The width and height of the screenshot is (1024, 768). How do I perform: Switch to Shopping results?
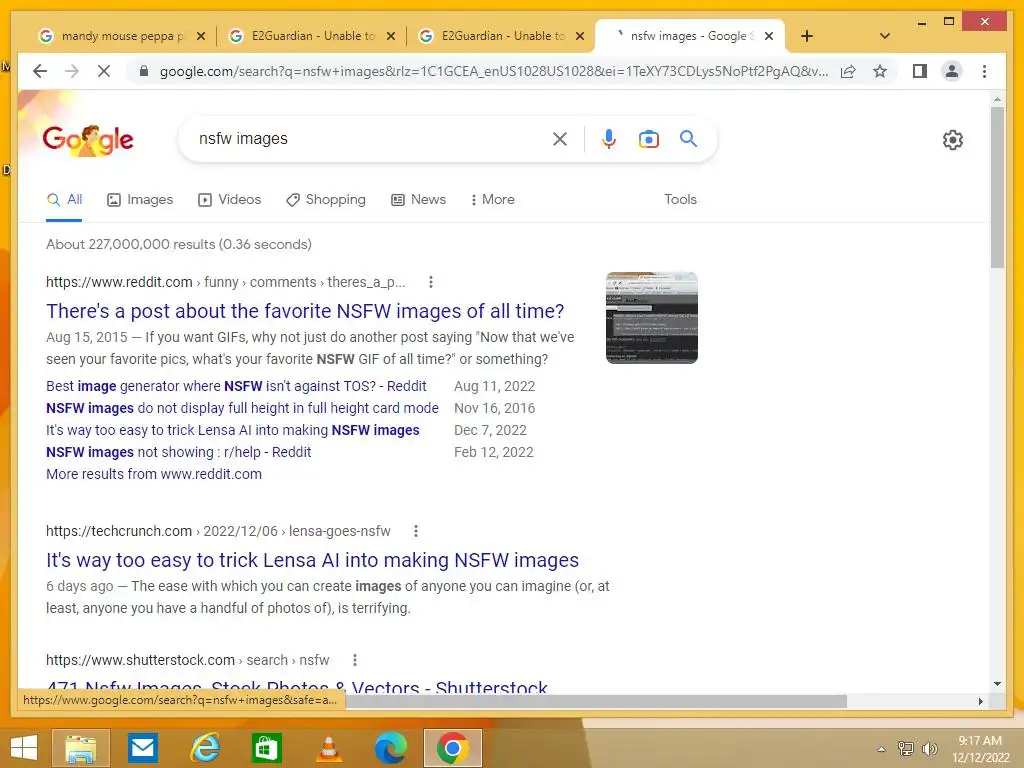pos(326,199)
